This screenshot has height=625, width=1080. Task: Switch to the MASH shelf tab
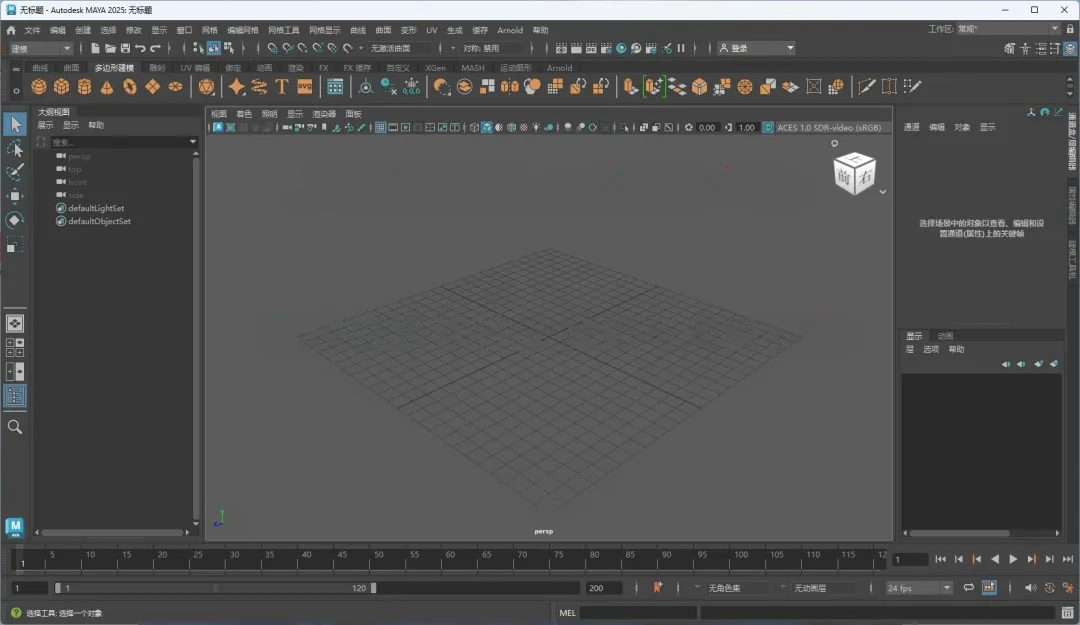[472, 68]
